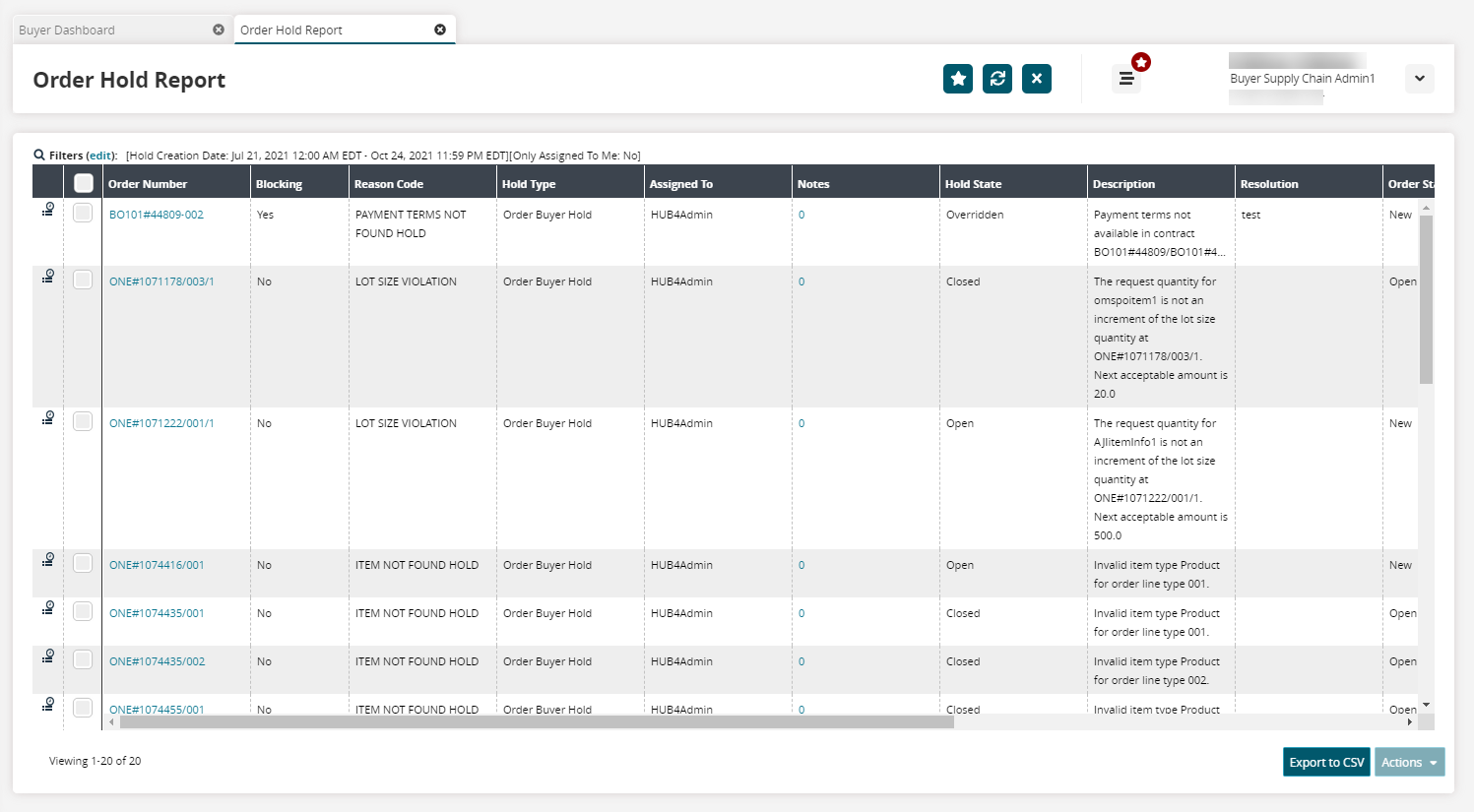
Task: Click row icon for order ONE#1074416/001
Action: (47, 560)
